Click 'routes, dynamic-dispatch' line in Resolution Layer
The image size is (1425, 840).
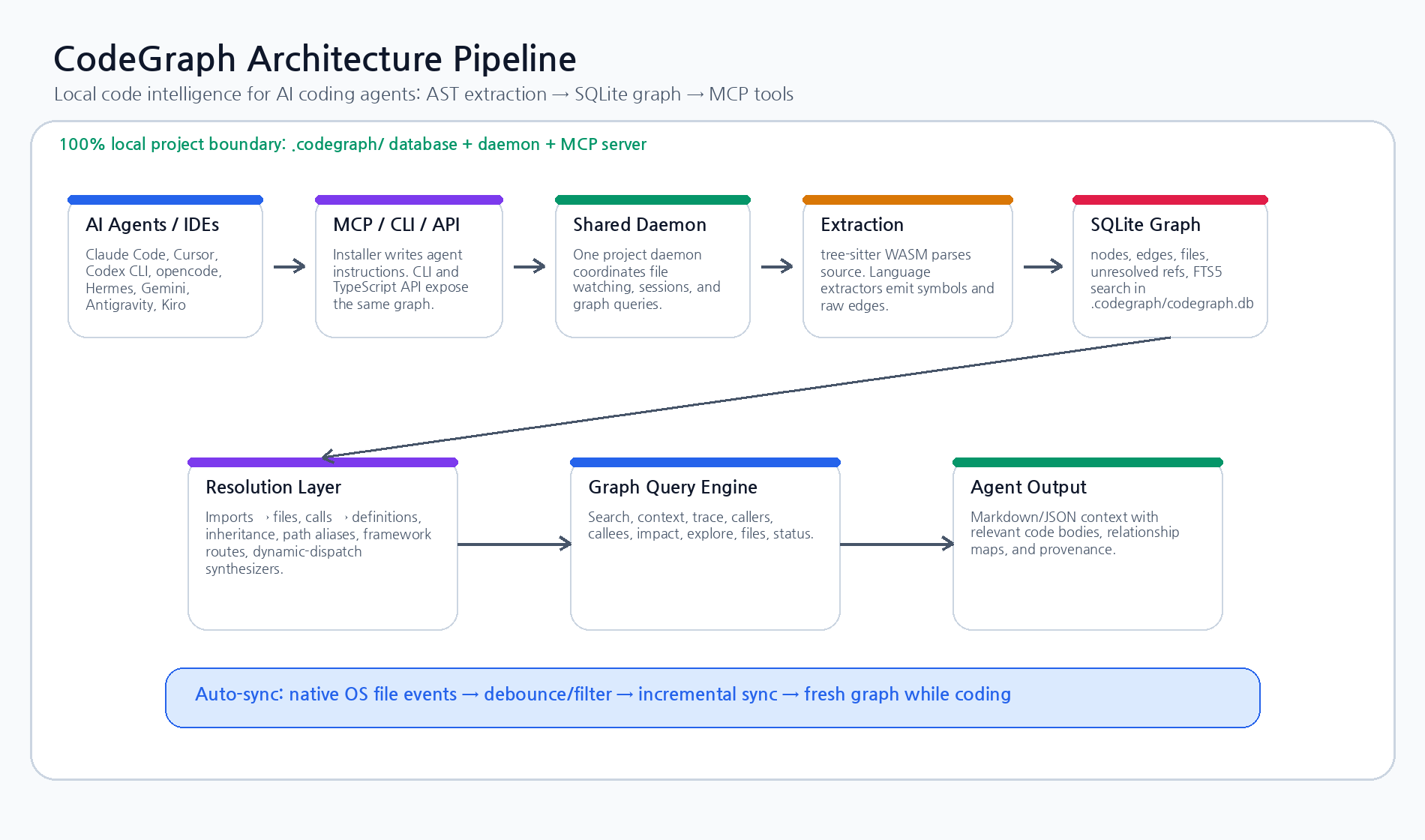coord(283,552)
